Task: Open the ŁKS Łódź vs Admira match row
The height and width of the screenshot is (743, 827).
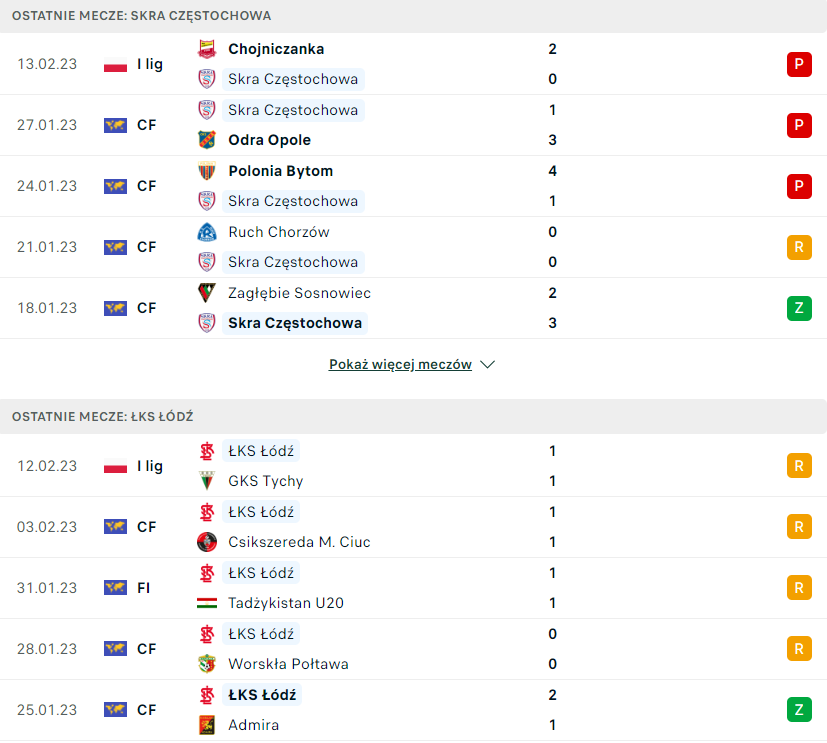Action: 400,710
